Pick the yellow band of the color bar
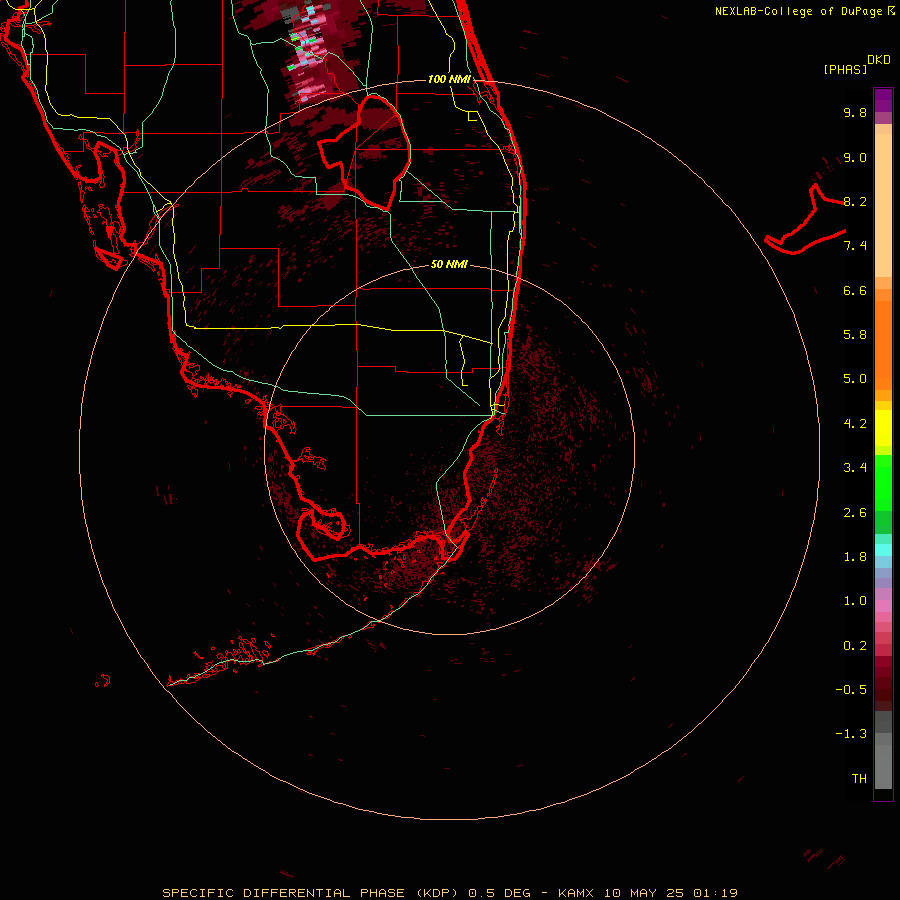The image size is (900, 900). point(883,428)
